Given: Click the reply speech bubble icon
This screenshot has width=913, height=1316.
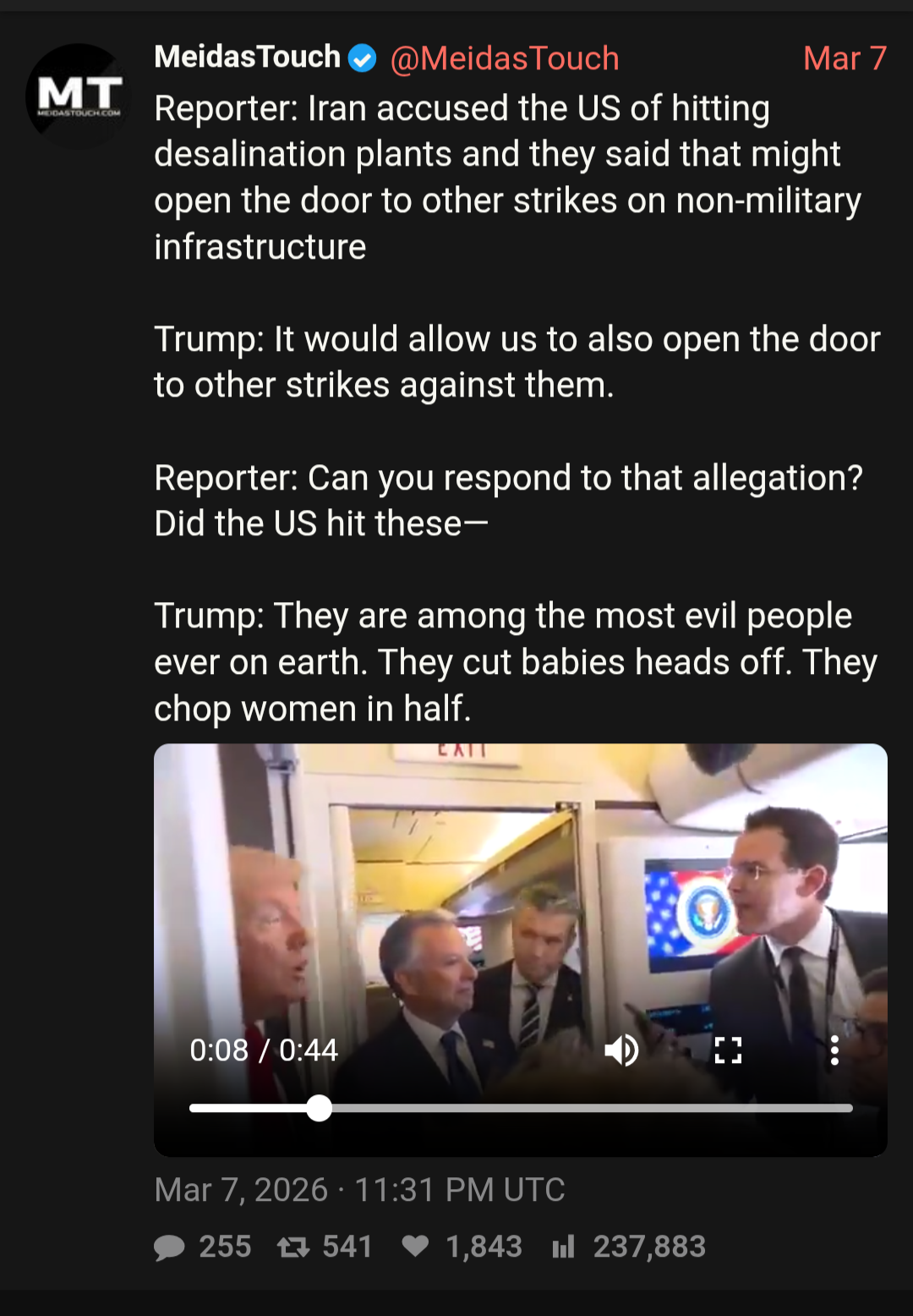Looking at the screenshot, I should coord(169,1247).
